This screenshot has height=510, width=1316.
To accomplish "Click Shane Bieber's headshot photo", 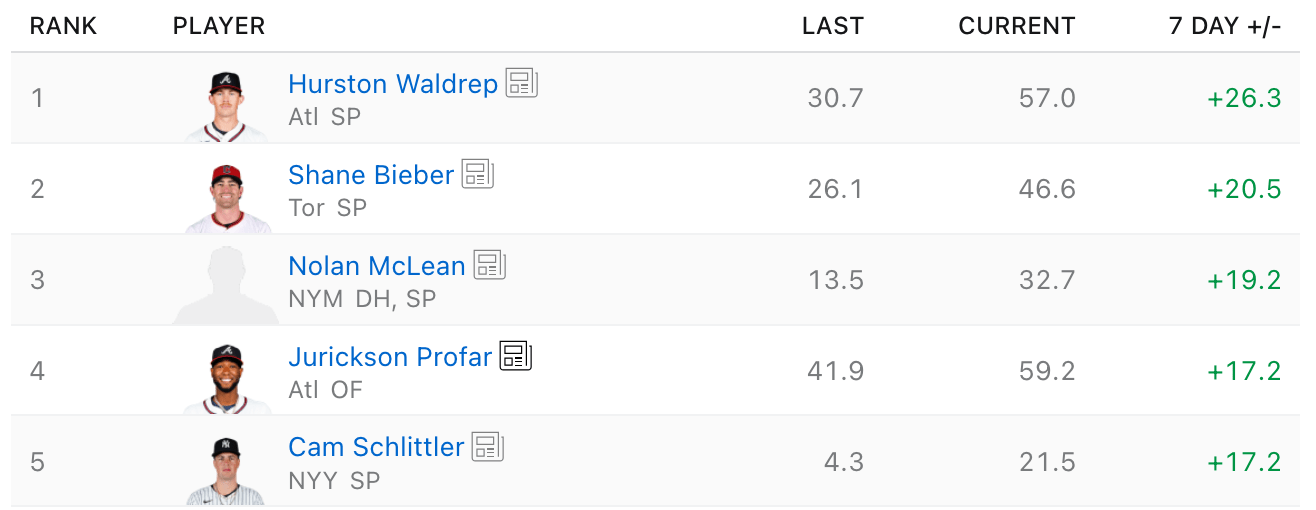I will click(226, 197).
